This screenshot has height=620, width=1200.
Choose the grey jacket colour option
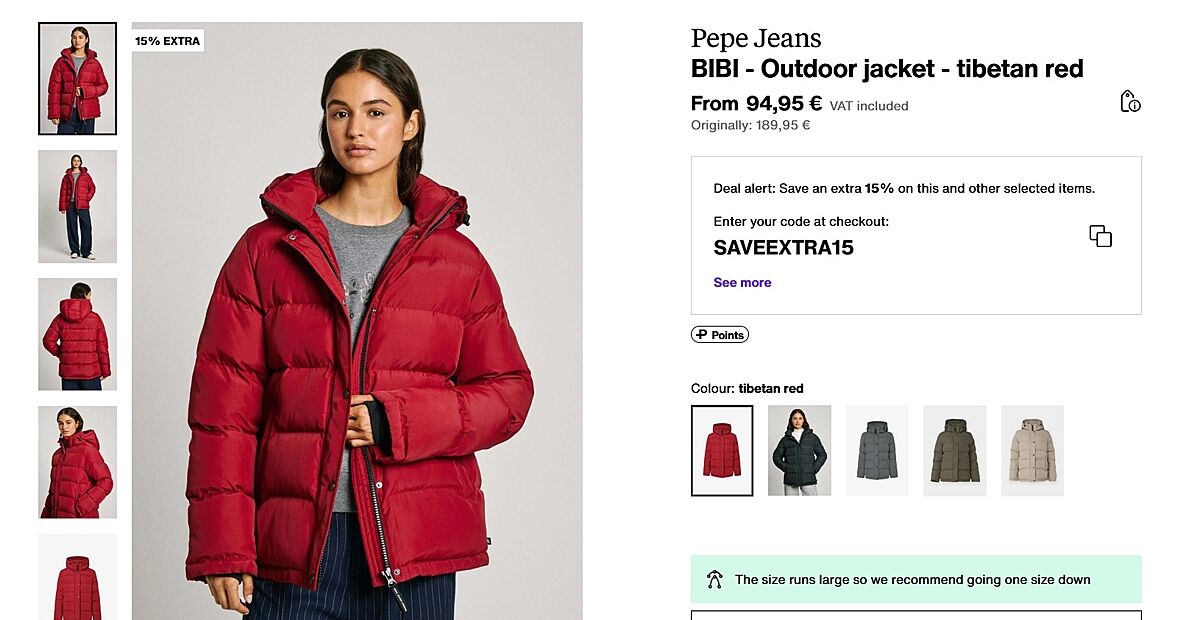tap(877, 450)
